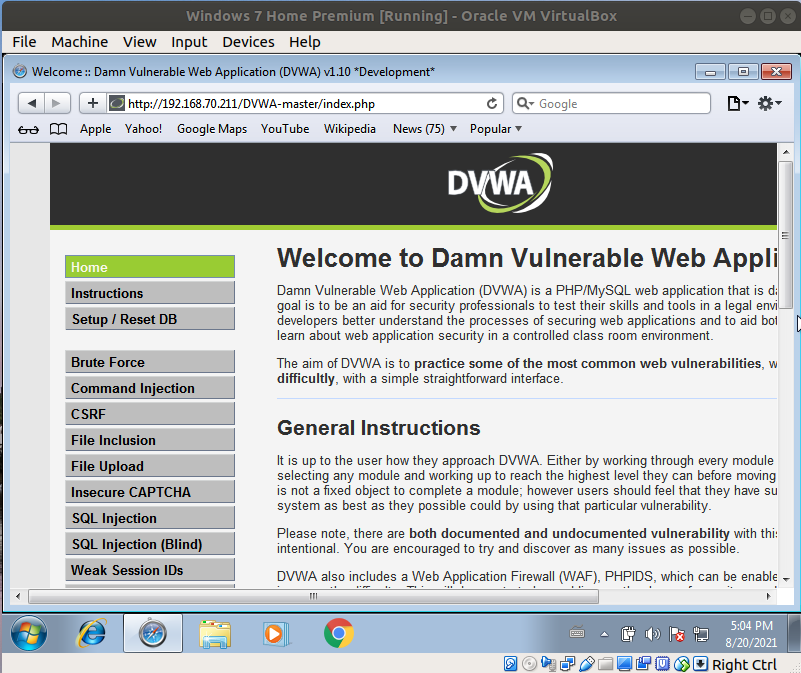The height and width of the screenshot is (673, 801).
Task: Open the Safari gear settings dropdown
Action: (769, 104)
